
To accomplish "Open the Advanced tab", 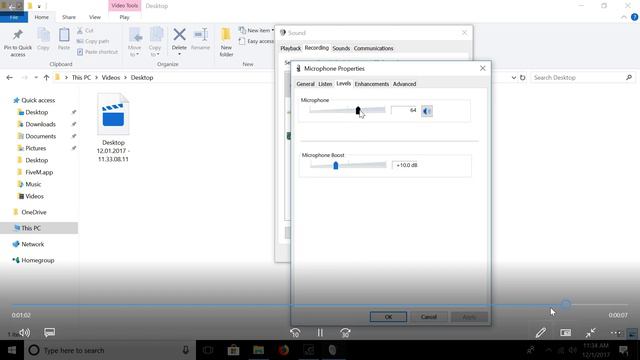I will click(x=404, y=84).
